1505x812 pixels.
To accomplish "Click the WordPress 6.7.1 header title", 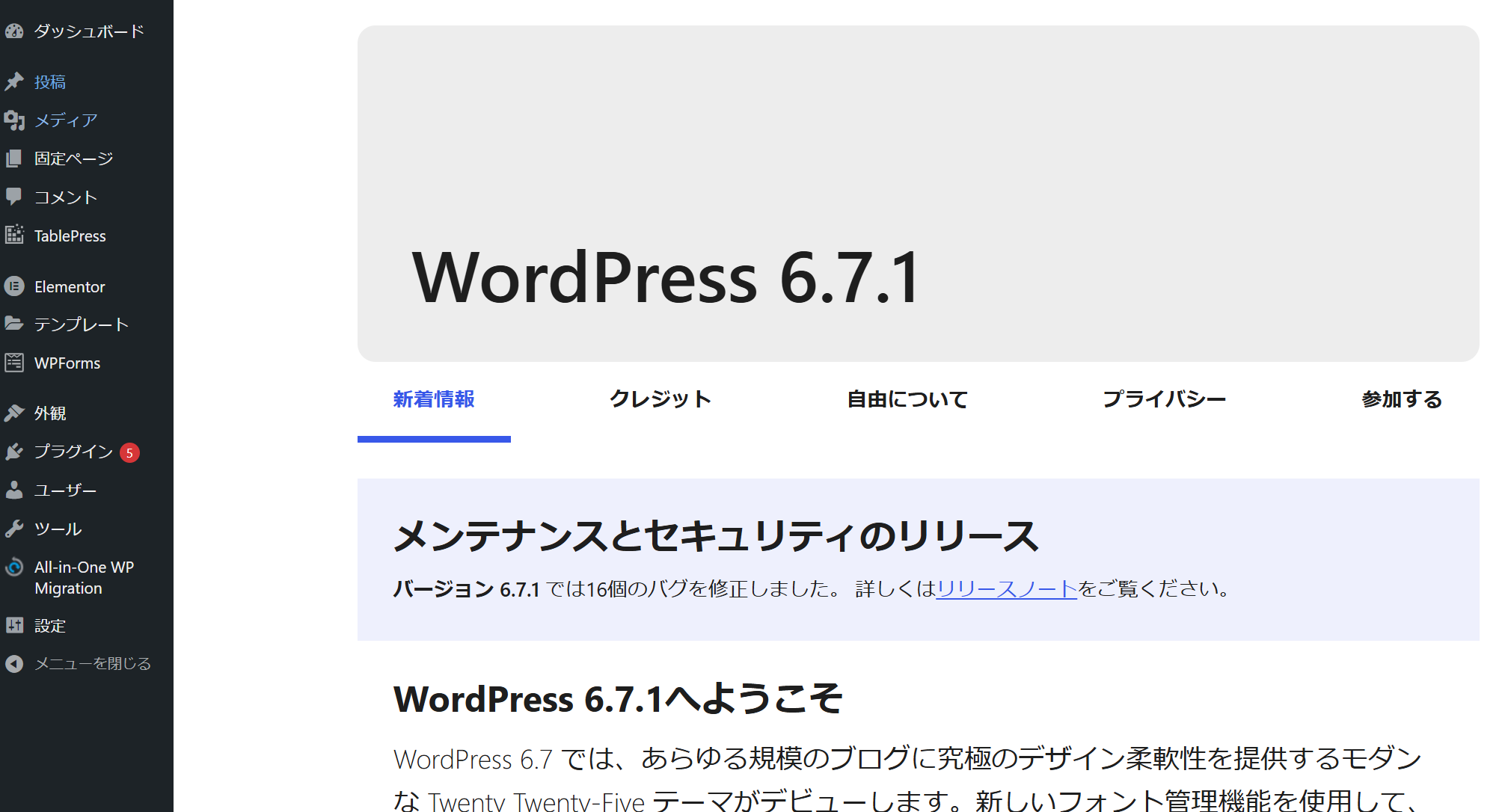I will [x=666, y=277].
